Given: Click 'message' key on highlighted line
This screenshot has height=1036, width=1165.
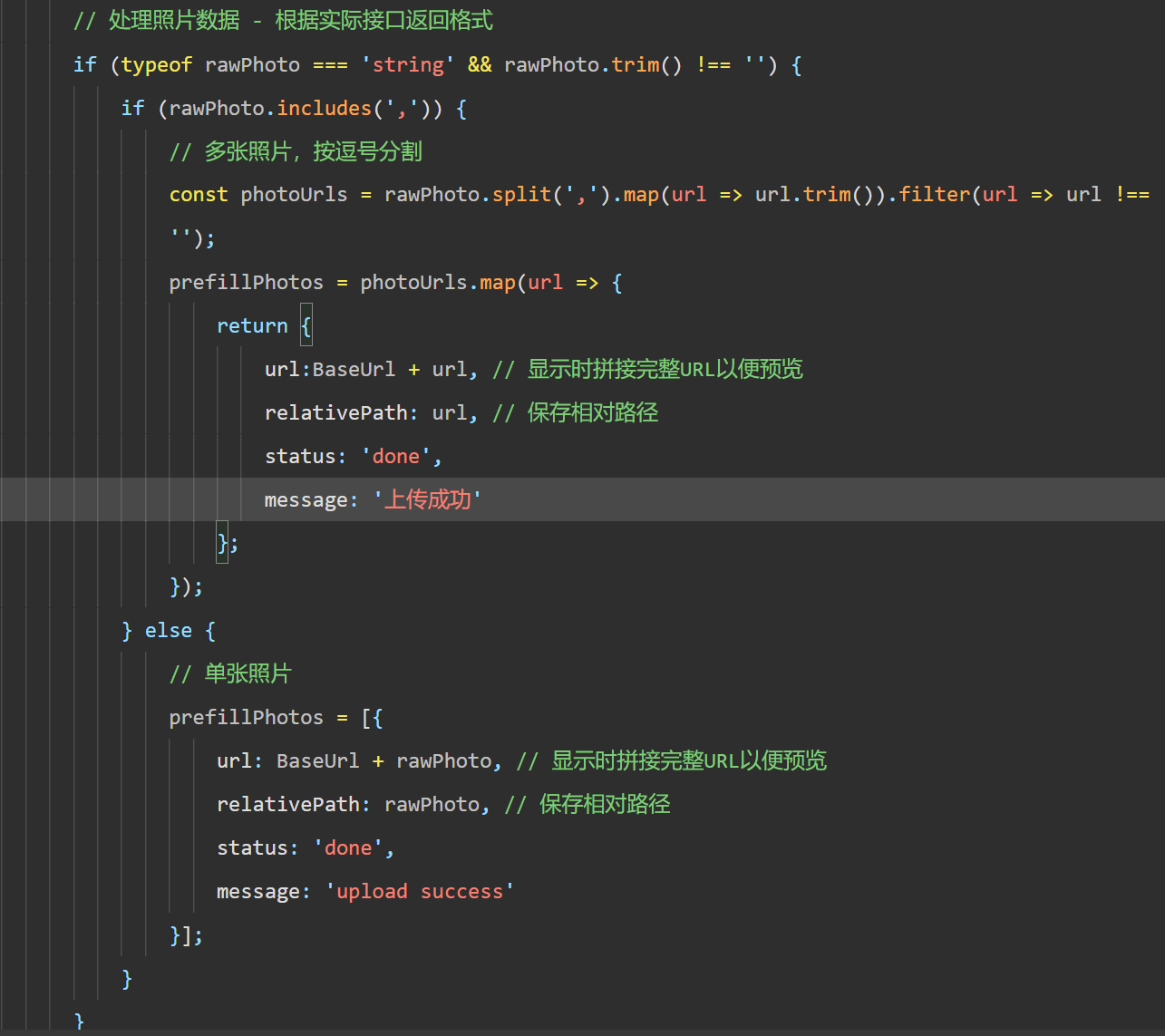Looking at the screenshot, I should point(306,499).
